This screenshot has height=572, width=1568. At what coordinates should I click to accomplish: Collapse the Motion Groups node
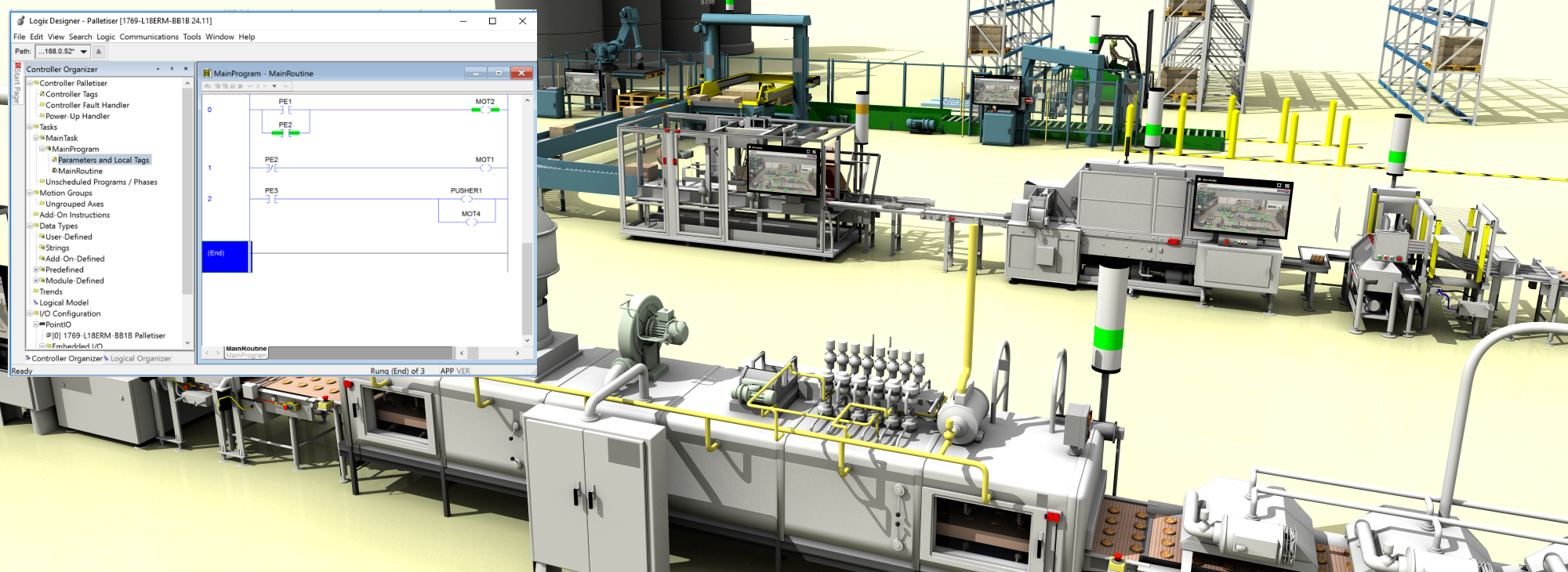tap(30, 193)
